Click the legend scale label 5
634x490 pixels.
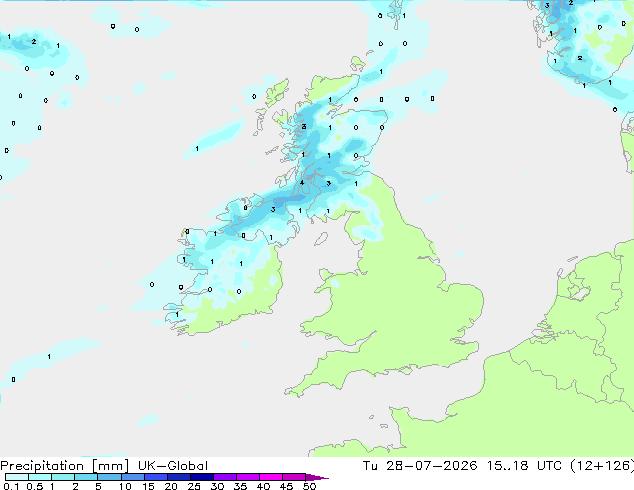point(98,486)
